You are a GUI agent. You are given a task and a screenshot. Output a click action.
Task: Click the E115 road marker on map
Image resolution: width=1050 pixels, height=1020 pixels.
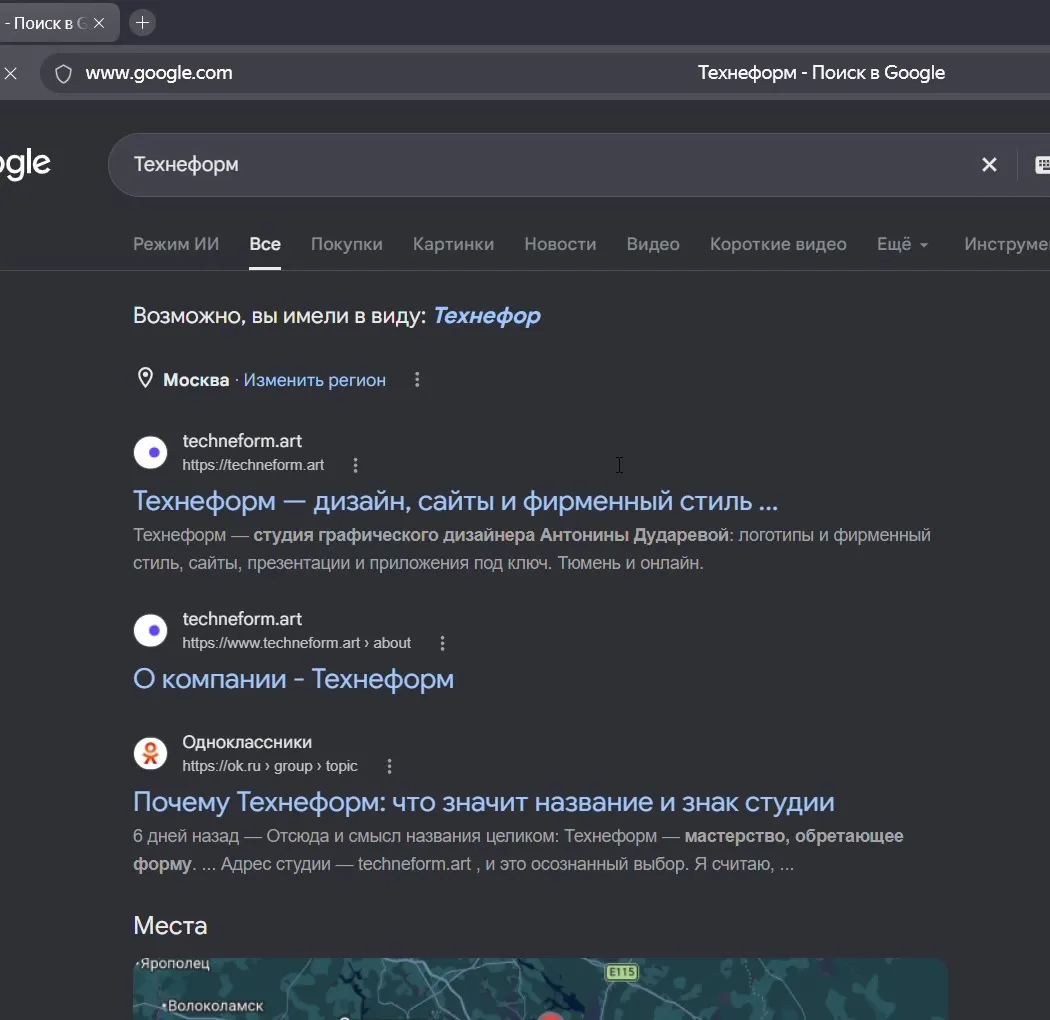[x=621, y=972]
